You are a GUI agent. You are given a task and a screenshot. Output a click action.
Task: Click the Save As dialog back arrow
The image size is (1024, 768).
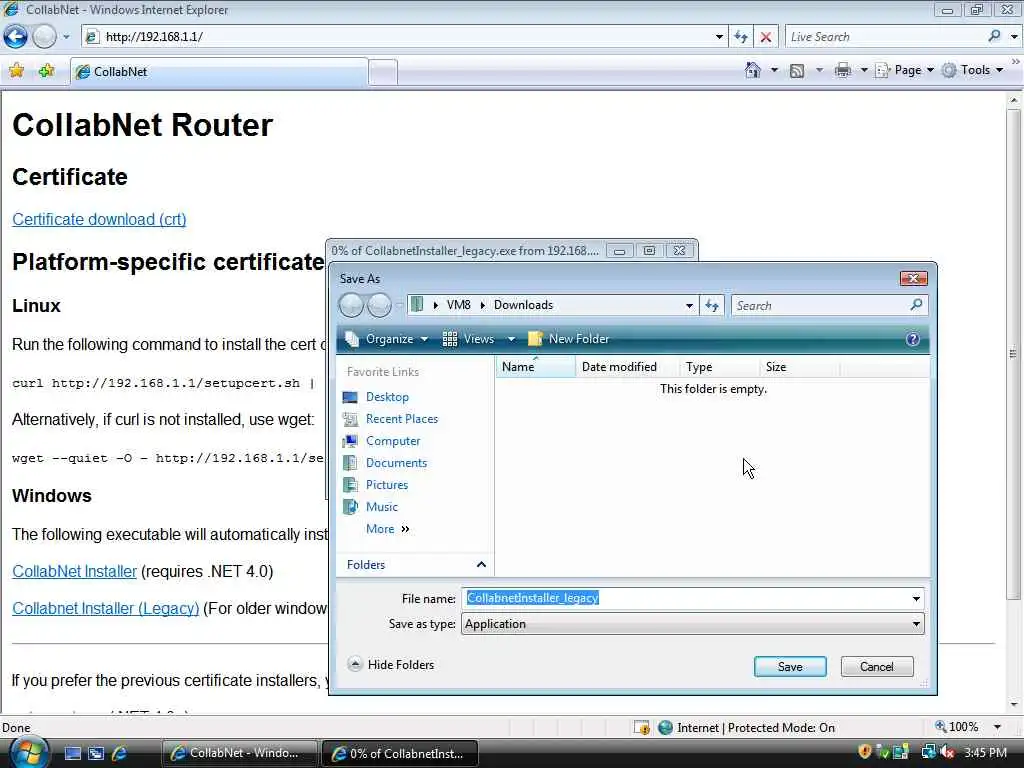(351, 305)
